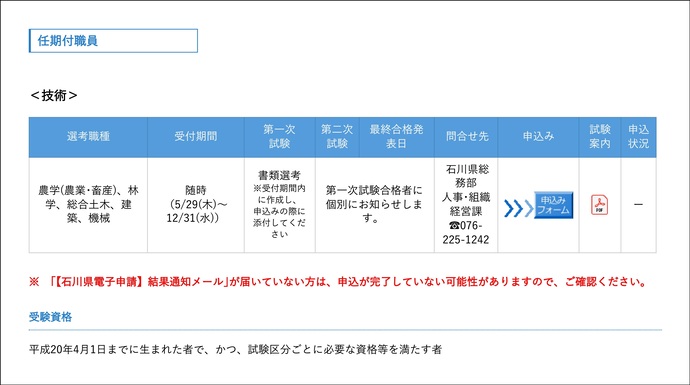This screenshot has width=690, height=385.
Task: Click the 石川県総務部 人事・組織経営課 contact text
Action: (466, 190)
